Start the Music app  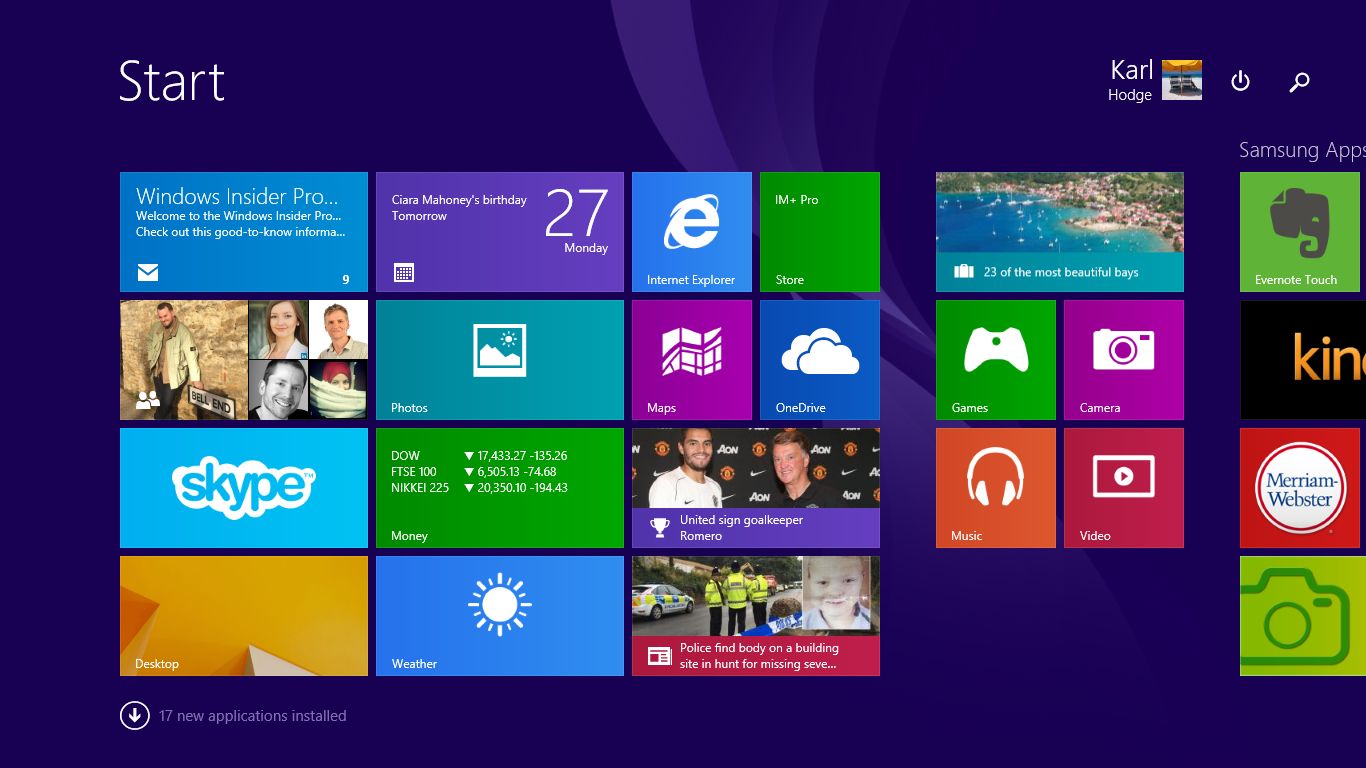pos(995,488)
